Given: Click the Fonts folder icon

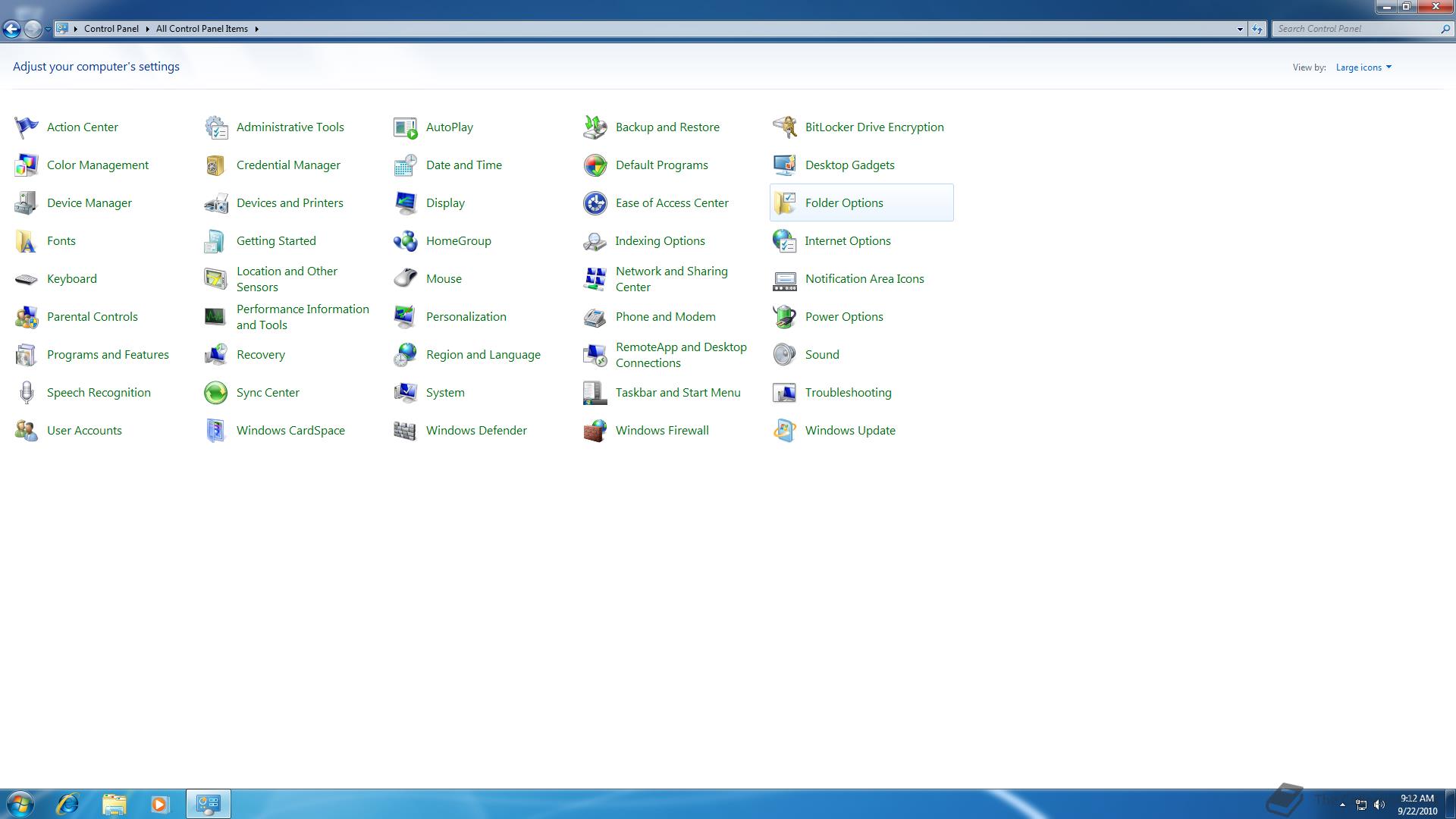Looking at the screenshot, I should pyautogui.click(x=27, y=240).
